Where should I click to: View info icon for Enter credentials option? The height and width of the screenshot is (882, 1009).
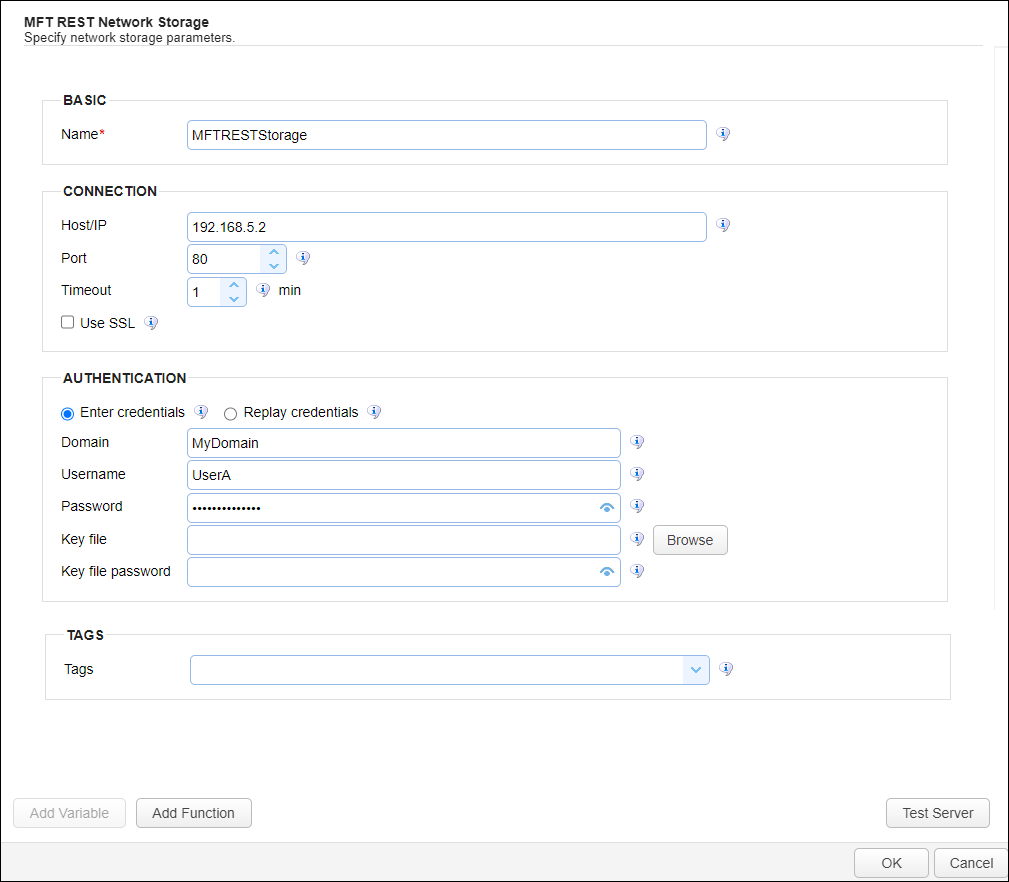click(x=201, y=412)
